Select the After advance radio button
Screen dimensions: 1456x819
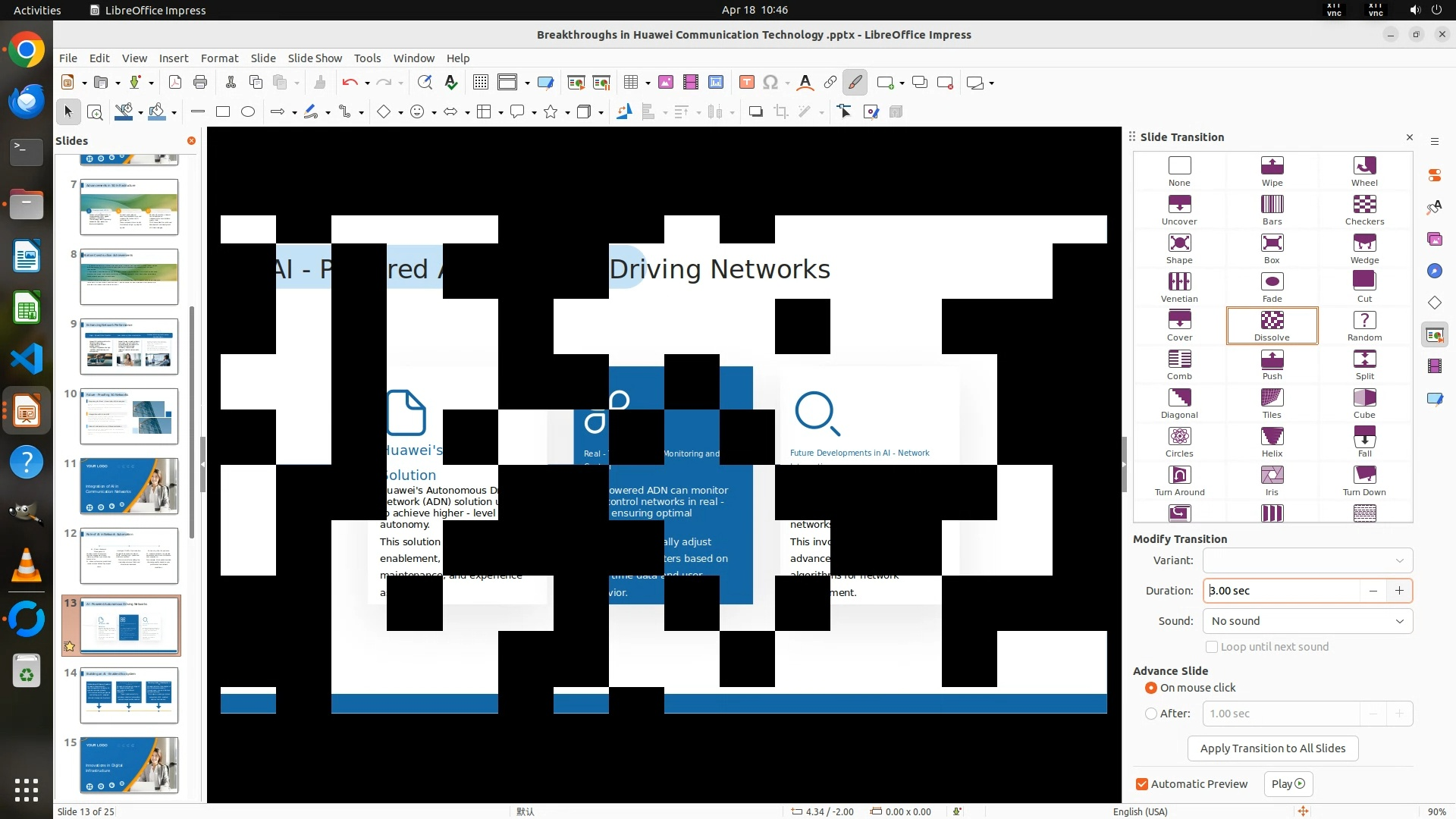tap(1151, 714)
